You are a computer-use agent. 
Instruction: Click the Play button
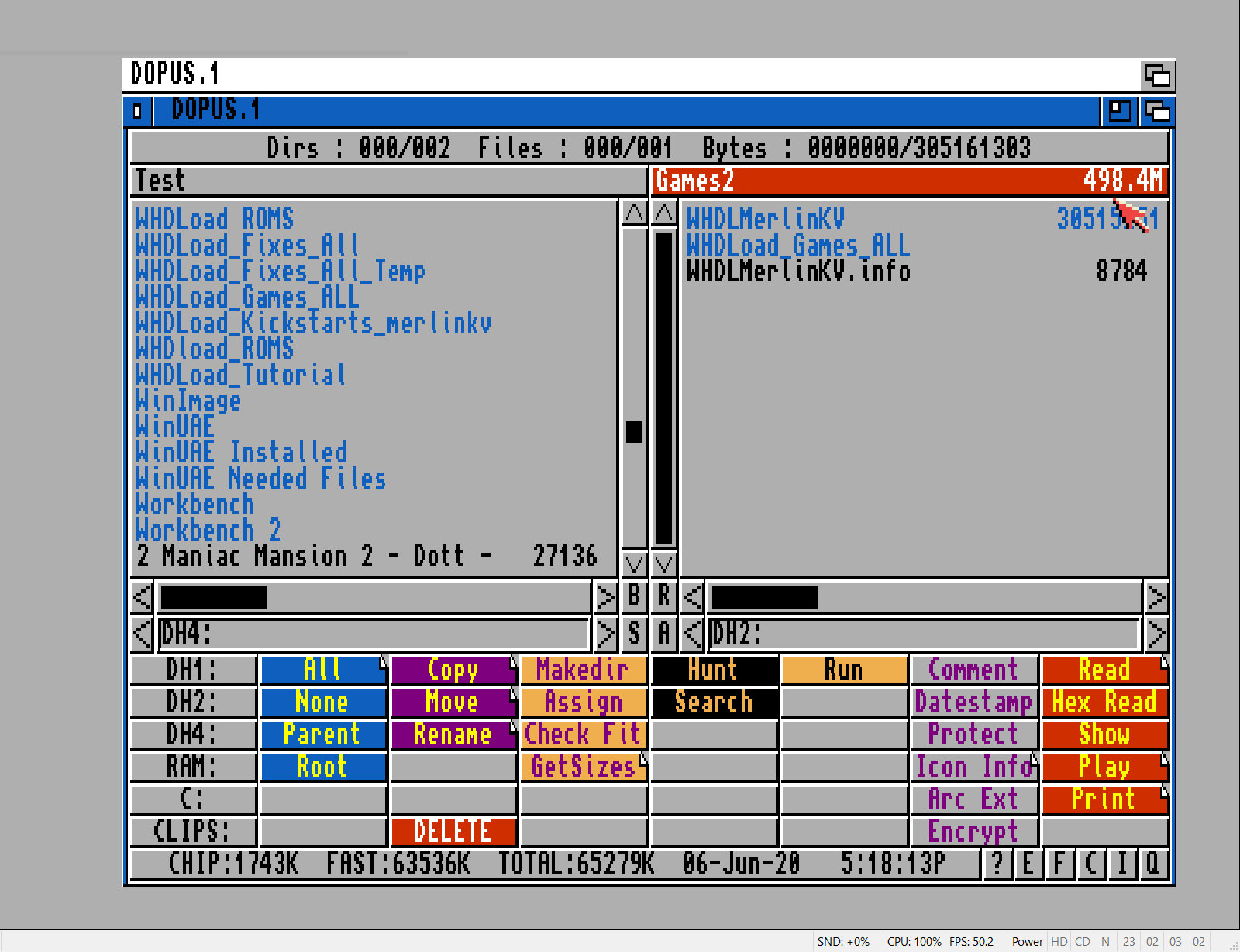click(1104, 767)
